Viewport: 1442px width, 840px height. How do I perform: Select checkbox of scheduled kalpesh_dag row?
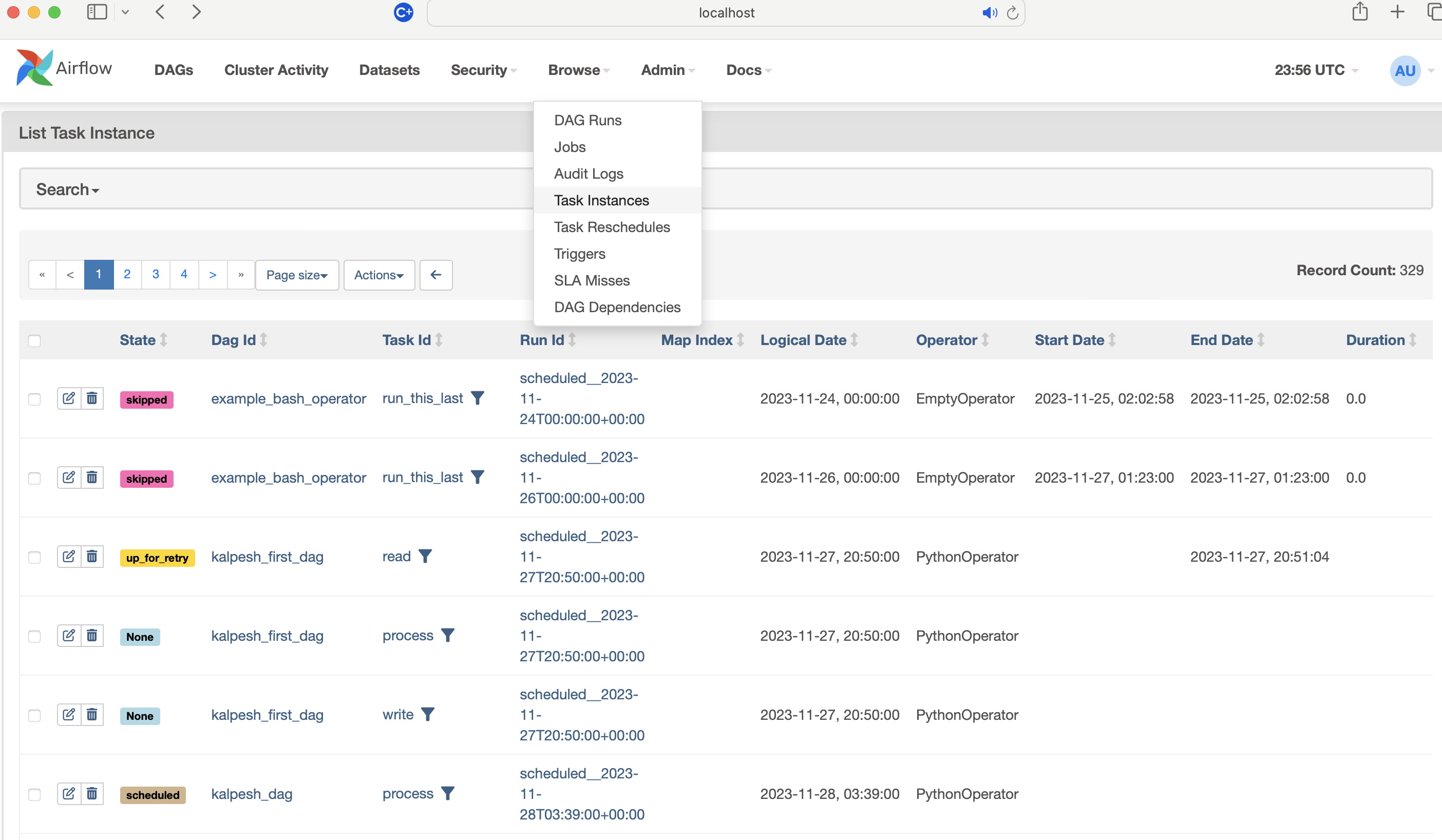click(34, 795)
